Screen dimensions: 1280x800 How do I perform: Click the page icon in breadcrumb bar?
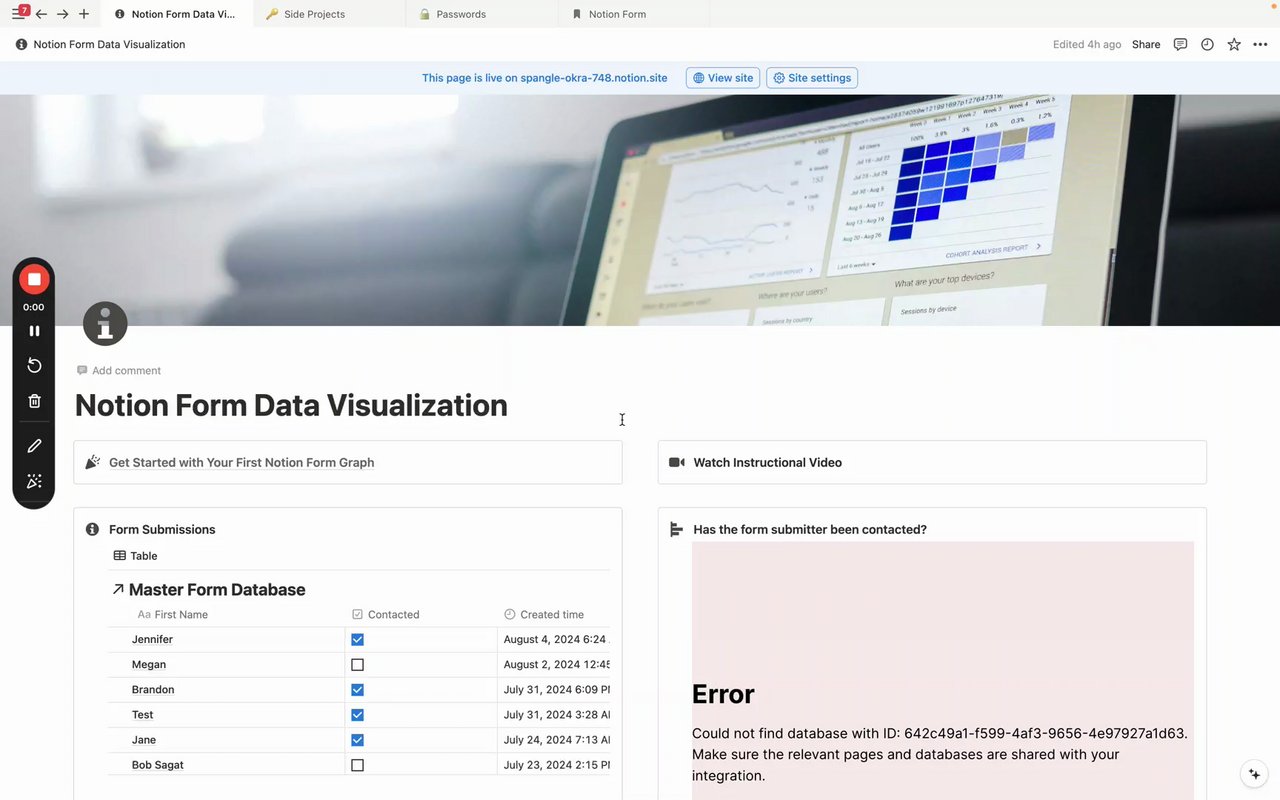tap(21, 44)
